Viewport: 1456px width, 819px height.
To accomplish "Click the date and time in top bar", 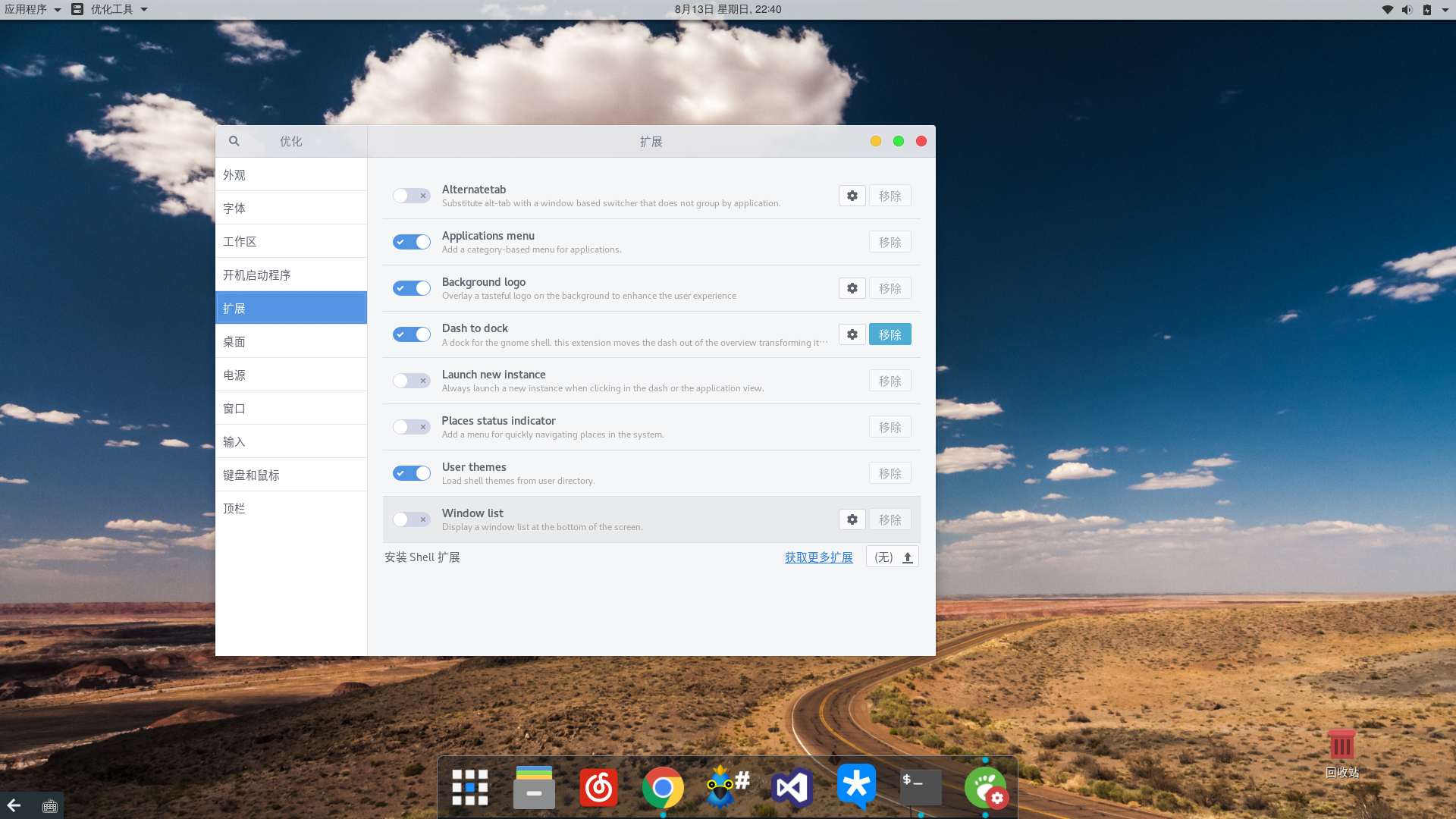I will [x=728, y=9].
